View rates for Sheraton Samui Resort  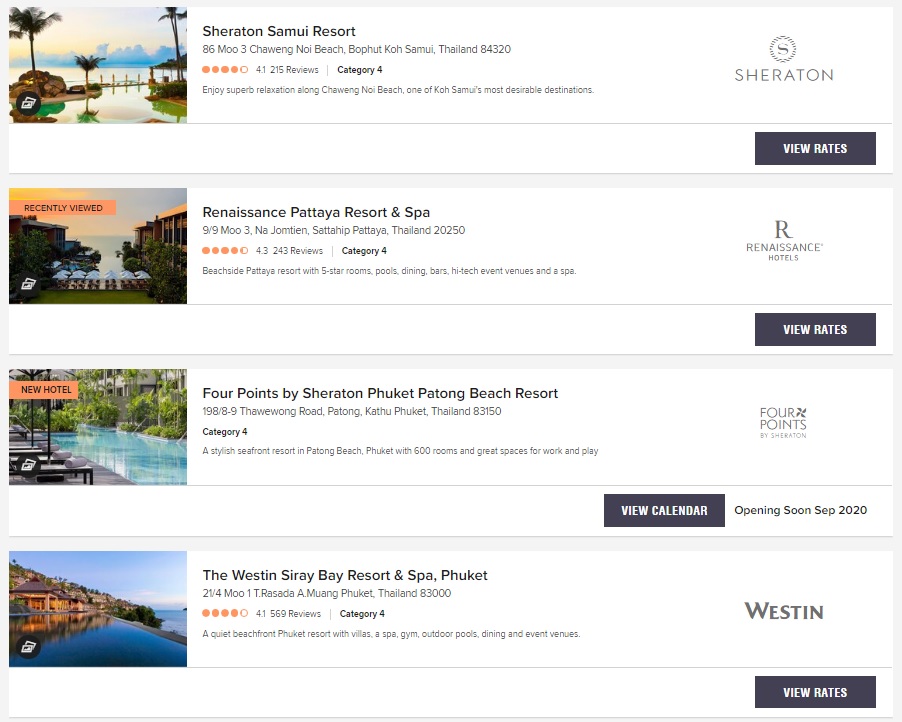(x=815, y=148)
